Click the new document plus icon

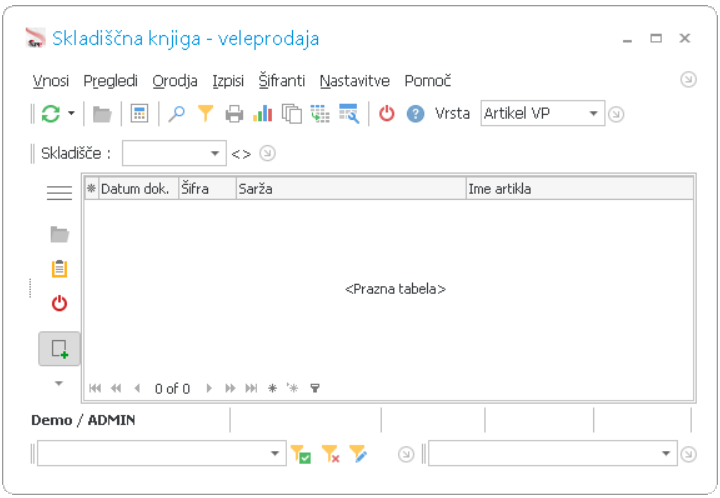coord(59,349)
